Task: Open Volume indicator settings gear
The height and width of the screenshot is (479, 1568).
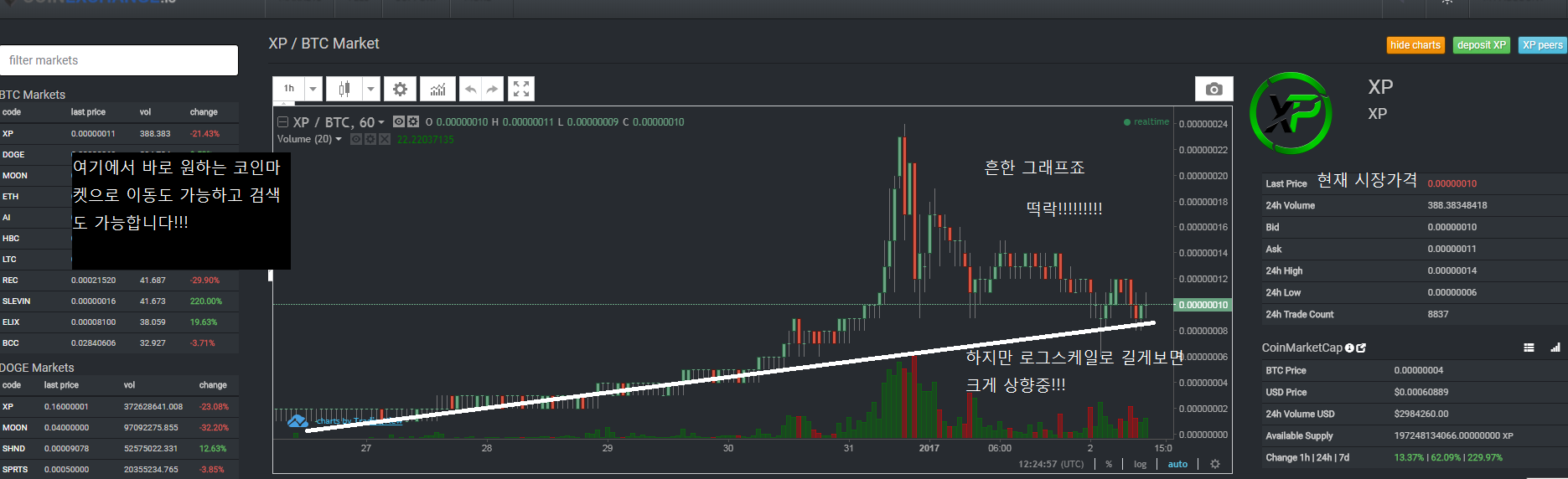Action: [x=370, y=139]
